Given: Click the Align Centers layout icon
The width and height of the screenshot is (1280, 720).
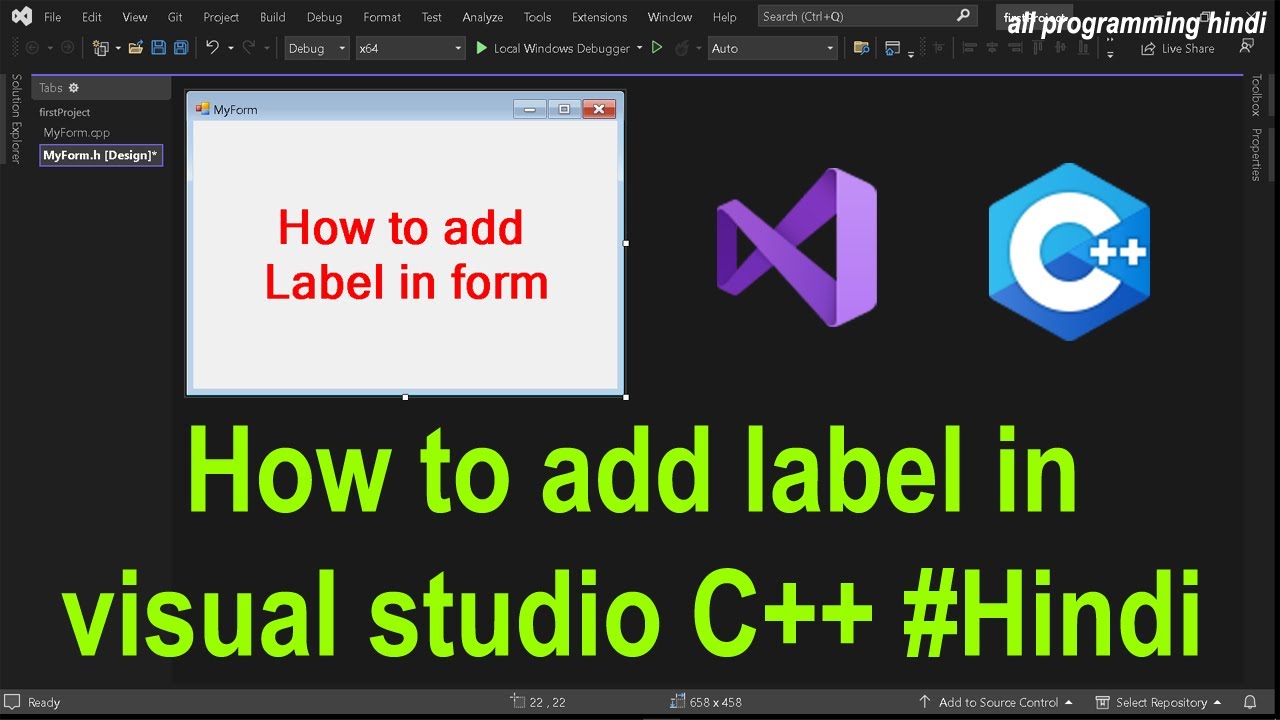Looking at the screenshot, I should coord(992,48).
